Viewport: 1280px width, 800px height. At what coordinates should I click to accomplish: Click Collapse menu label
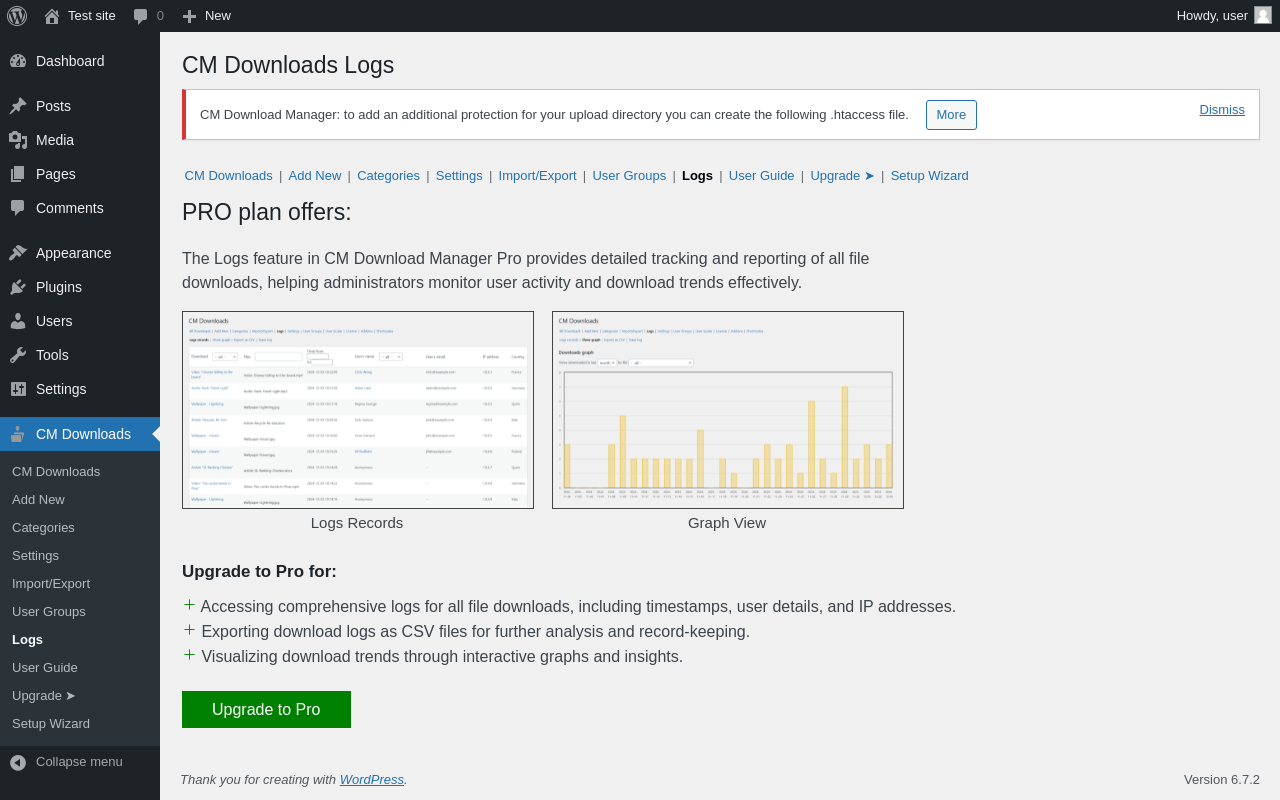click(79, 762)
